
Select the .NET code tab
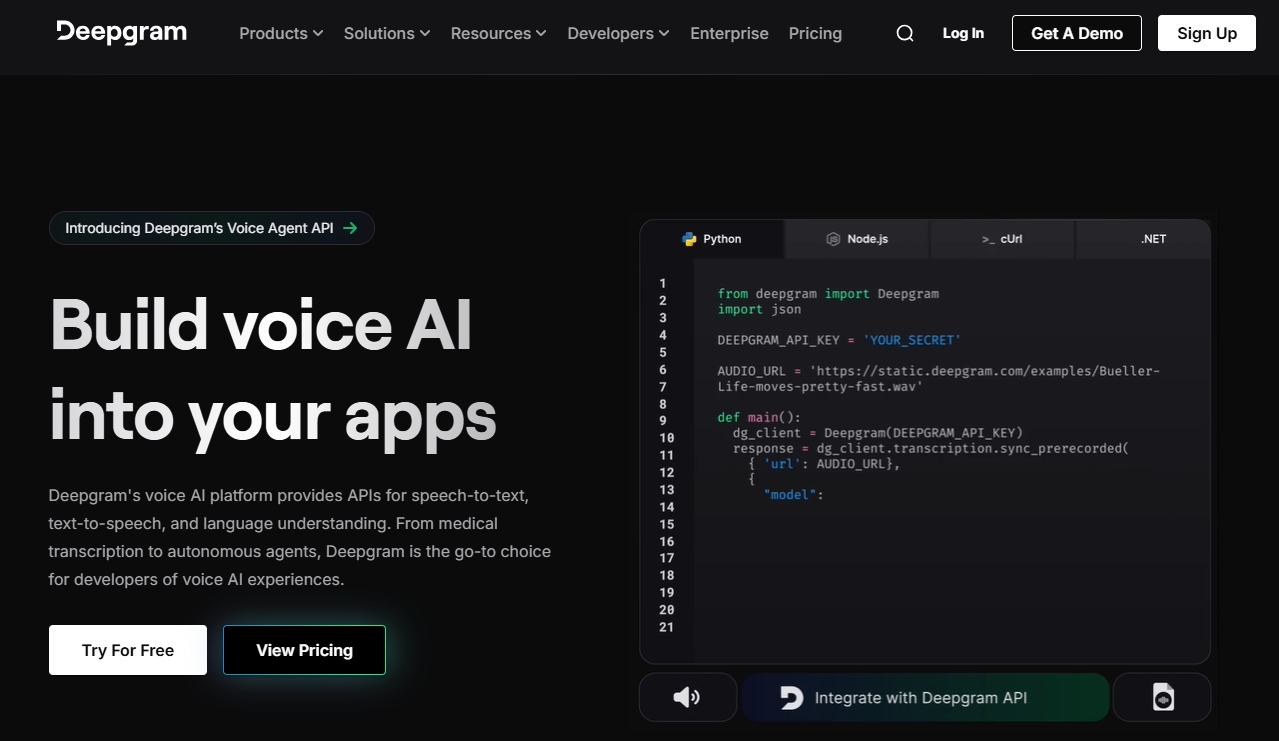pyautogui.click(x=1143, y=239)
